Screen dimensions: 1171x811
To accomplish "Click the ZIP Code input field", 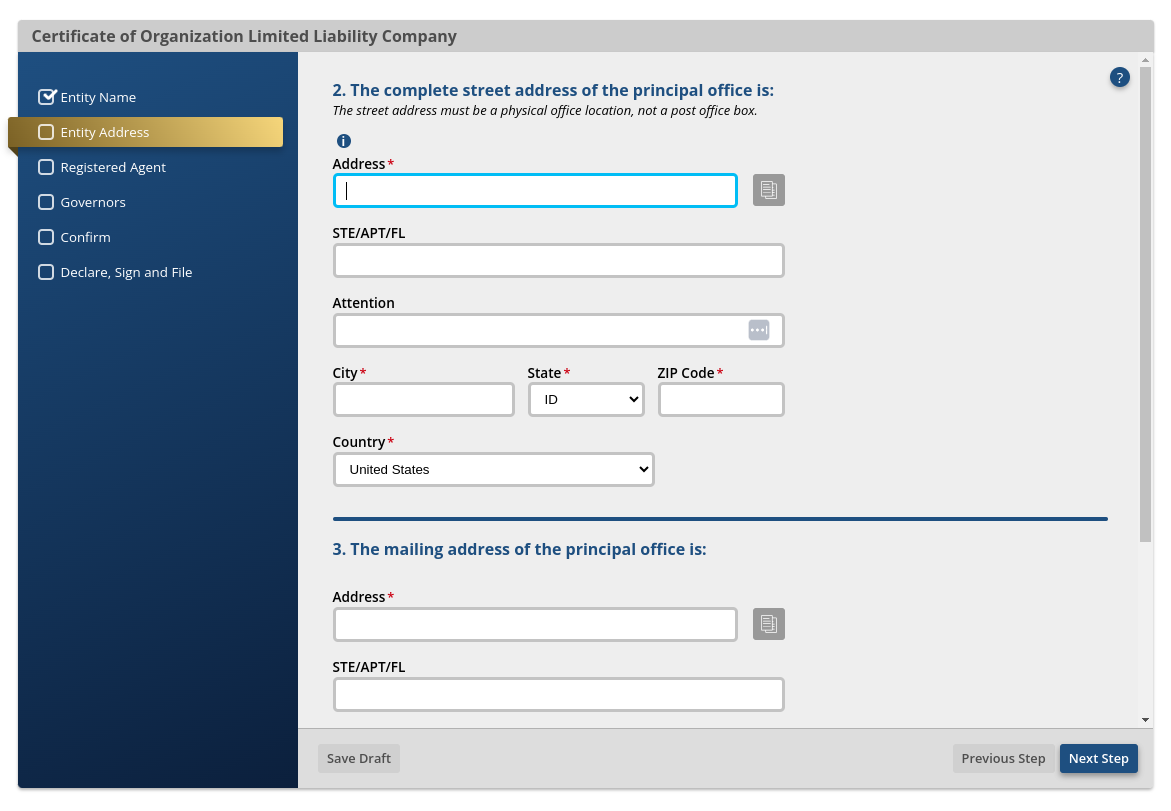I will point(720,399).
